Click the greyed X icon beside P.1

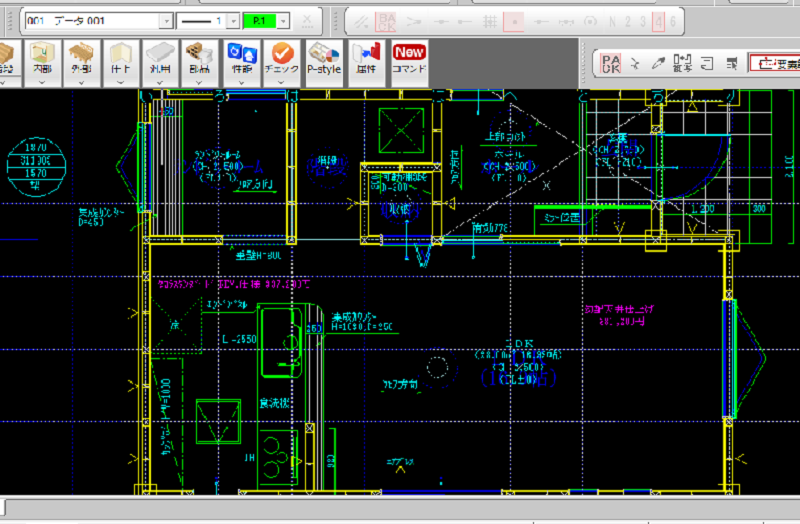[307, 21]
